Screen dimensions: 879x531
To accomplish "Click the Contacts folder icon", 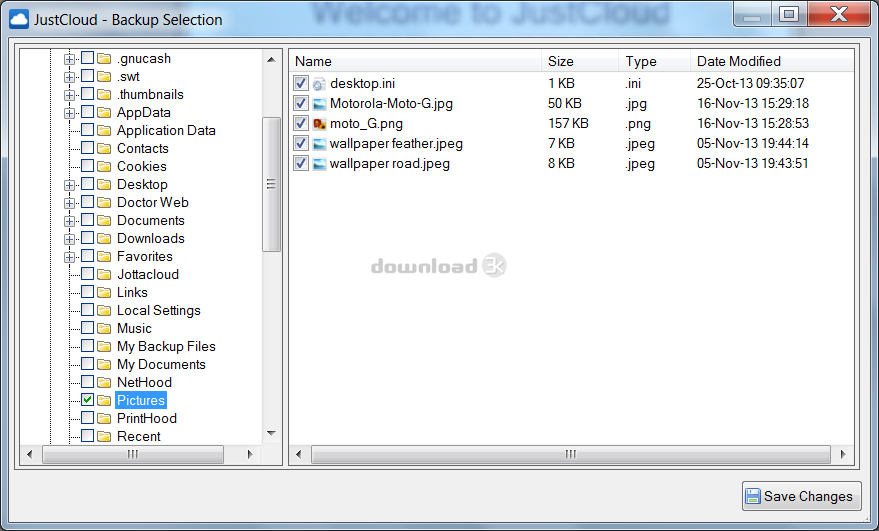I will [104, 148].
